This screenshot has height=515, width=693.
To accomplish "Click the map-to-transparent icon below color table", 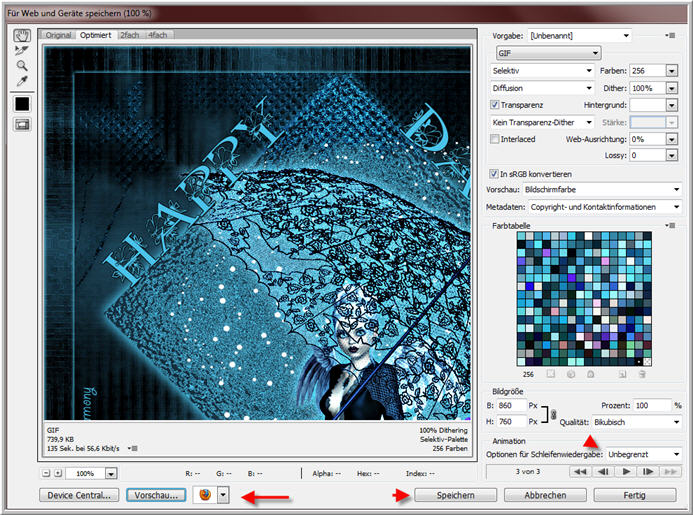I will (551, 374).
